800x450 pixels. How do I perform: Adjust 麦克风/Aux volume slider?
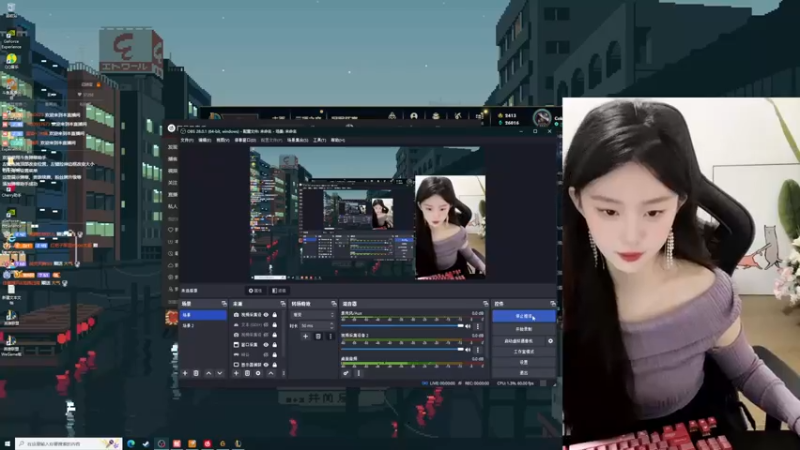pyautogui.click(x=402, y=326)
